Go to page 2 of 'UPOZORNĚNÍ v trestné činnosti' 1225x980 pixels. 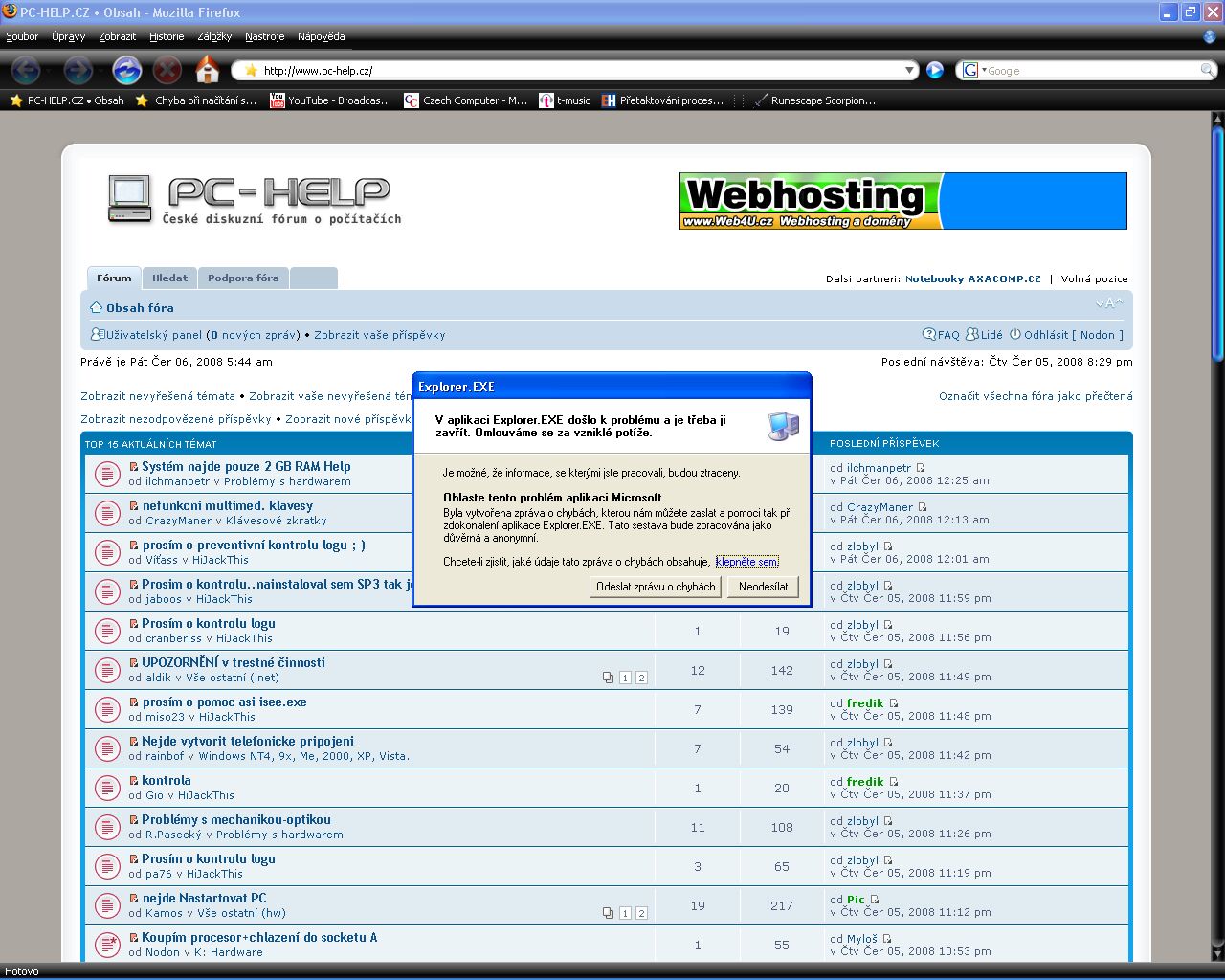(x=641, y=678)
